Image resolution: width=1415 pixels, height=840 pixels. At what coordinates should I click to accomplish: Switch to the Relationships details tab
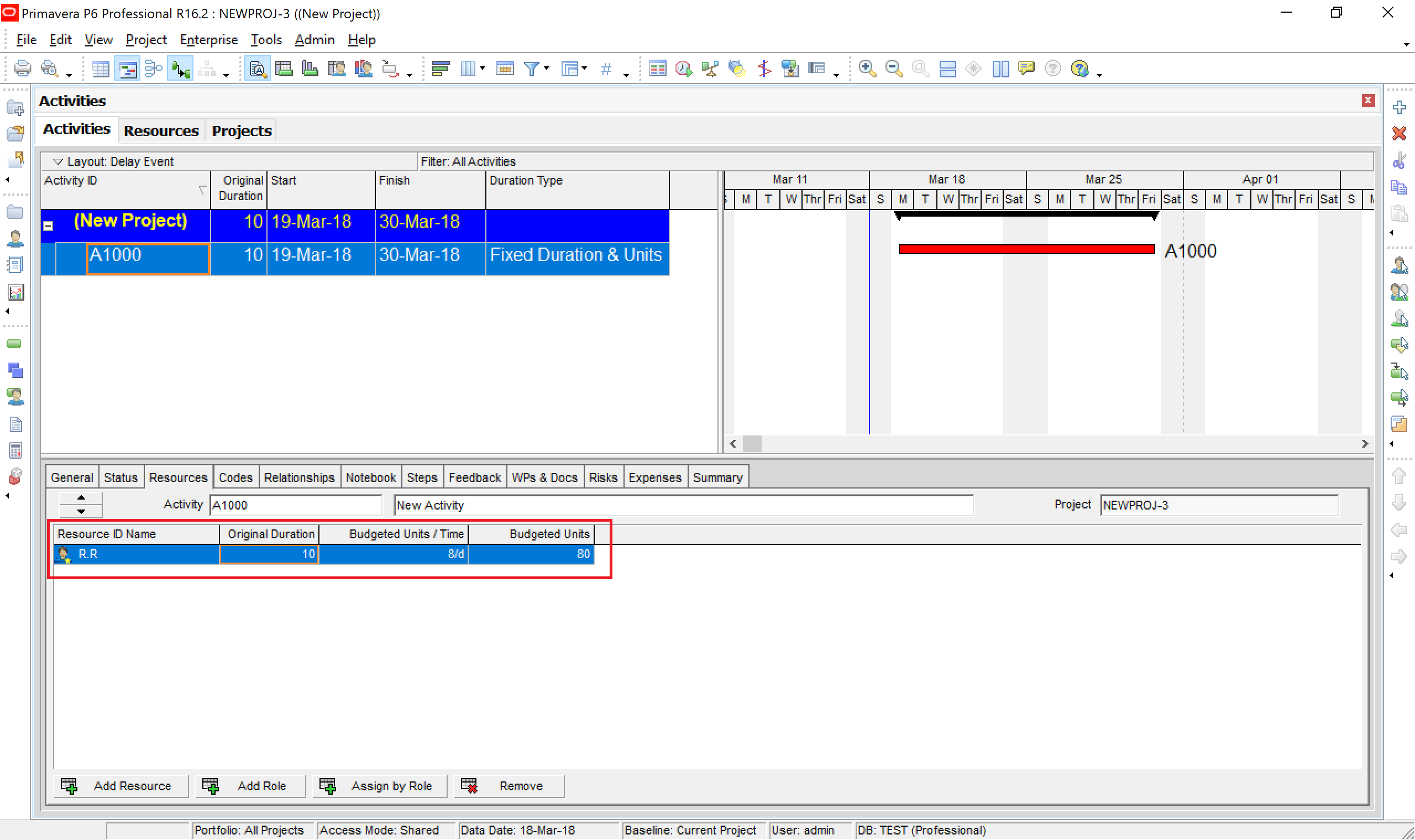[x=299, y=477]
